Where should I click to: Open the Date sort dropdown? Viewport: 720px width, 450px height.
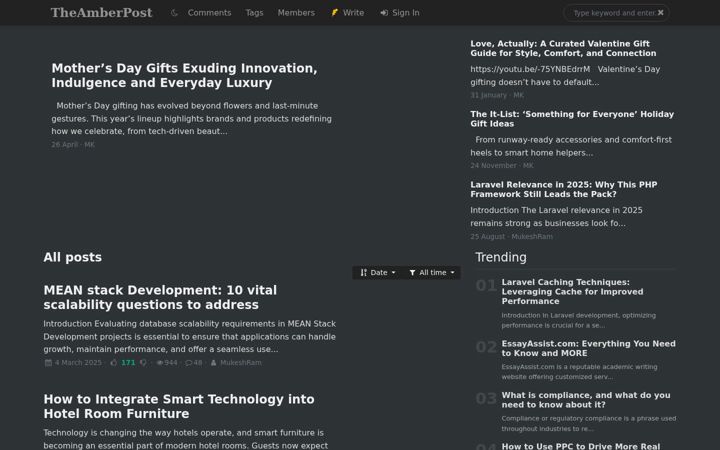378,273
